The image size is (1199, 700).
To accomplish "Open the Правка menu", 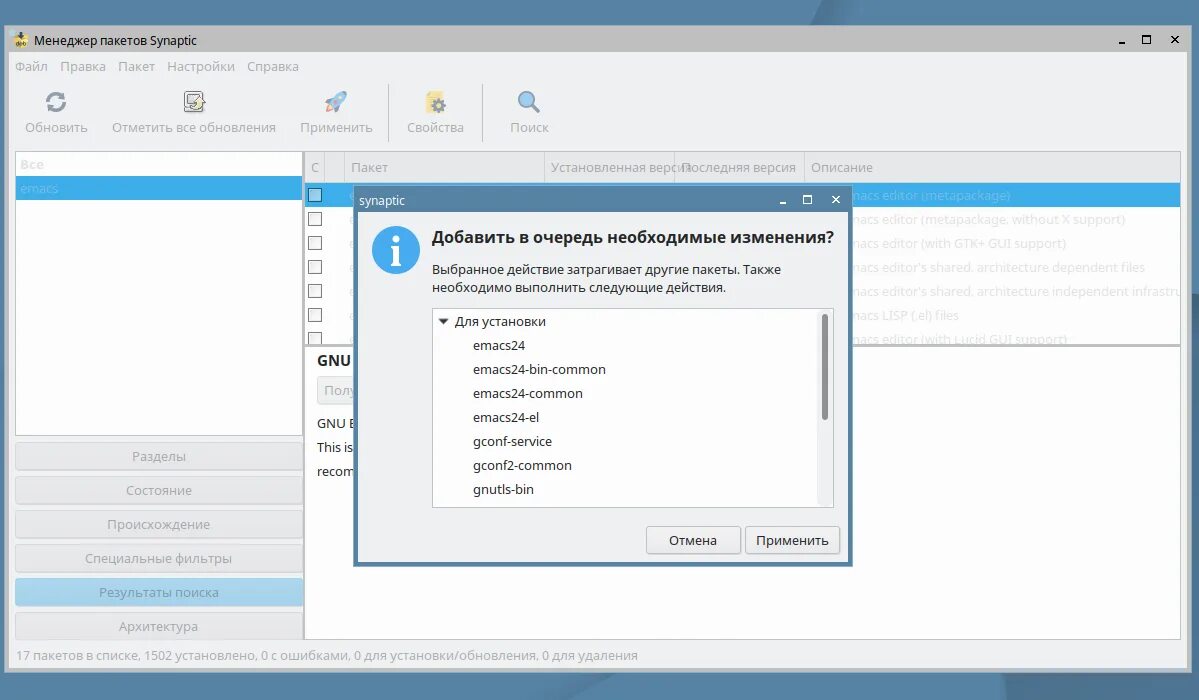I will [83, 67].
